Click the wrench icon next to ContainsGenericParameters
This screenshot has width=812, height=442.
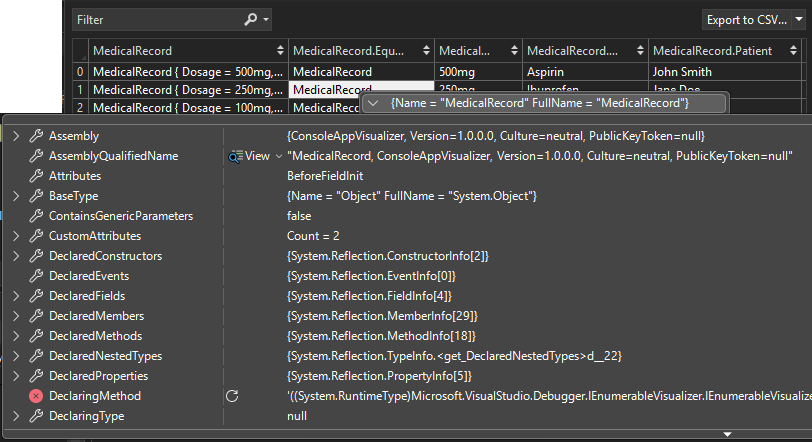[36, 216]
